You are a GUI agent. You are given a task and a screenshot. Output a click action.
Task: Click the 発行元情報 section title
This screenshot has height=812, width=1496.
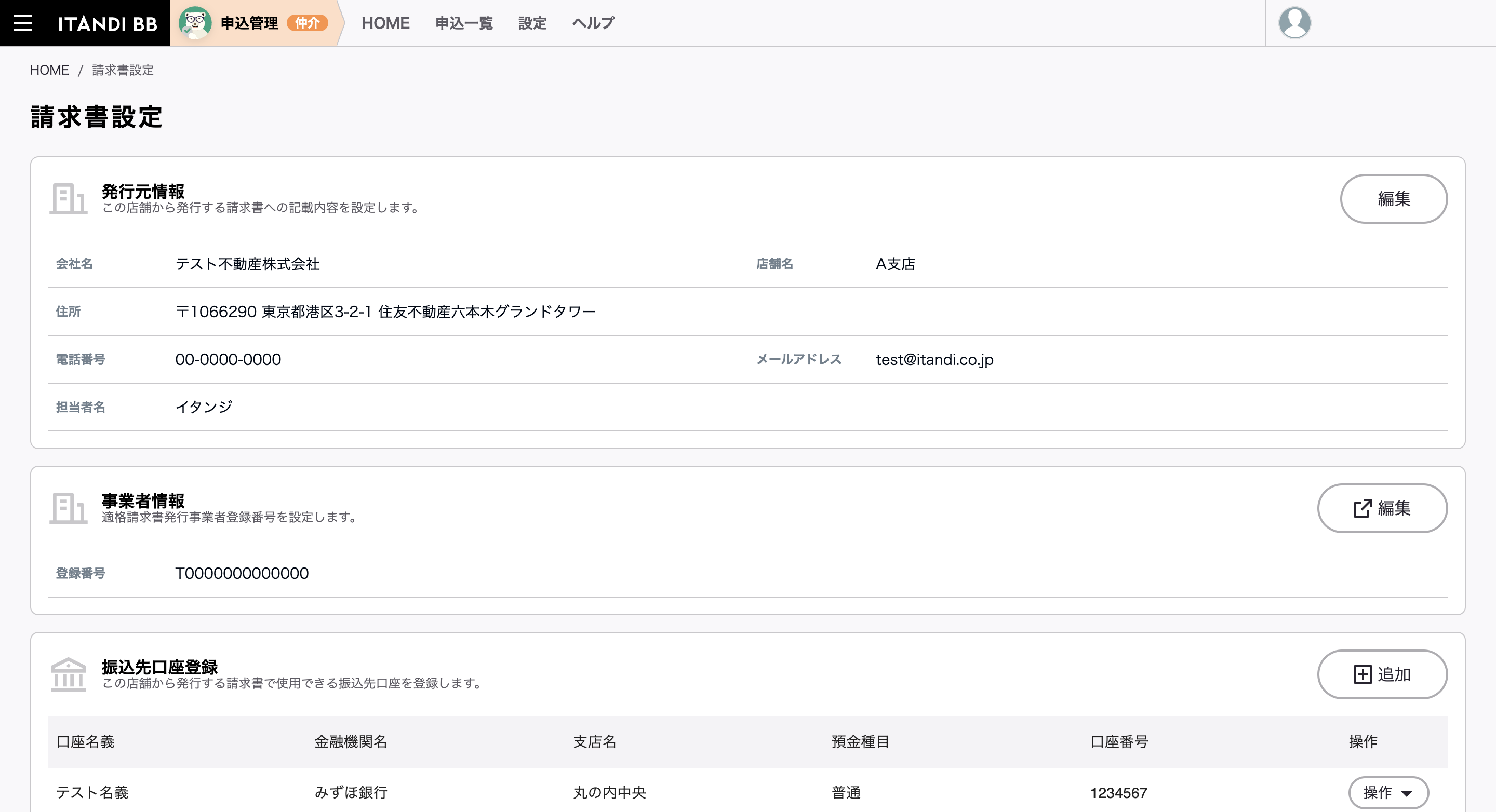click(143, 191)
